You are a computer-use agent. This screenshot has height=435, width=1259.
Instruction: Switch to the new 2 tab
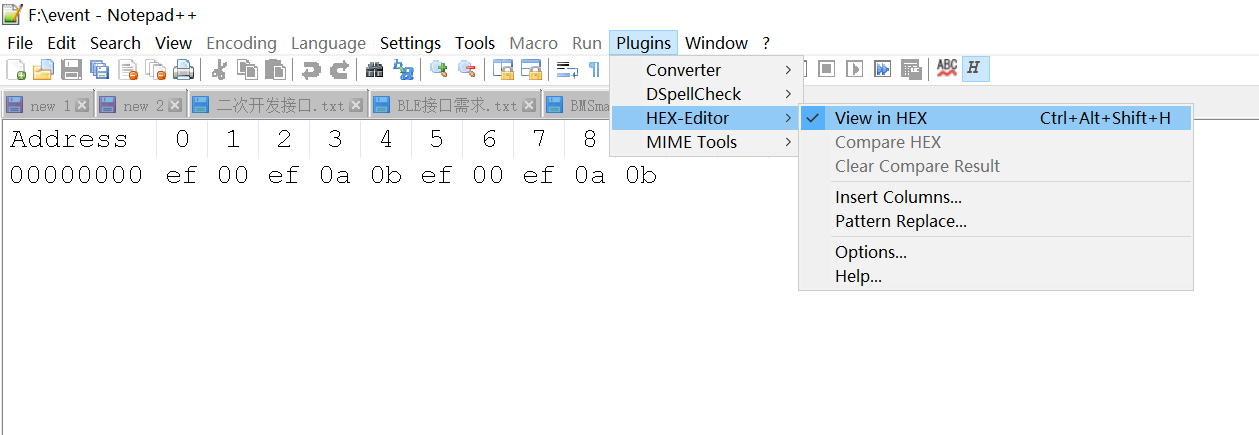click(x=140, y=105)
